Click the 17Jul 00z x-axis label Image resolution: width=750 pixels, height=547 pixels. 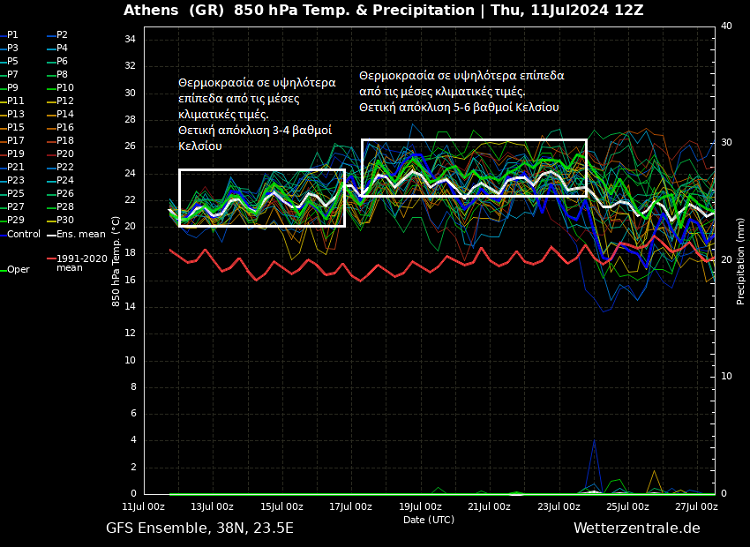point(351,506)
